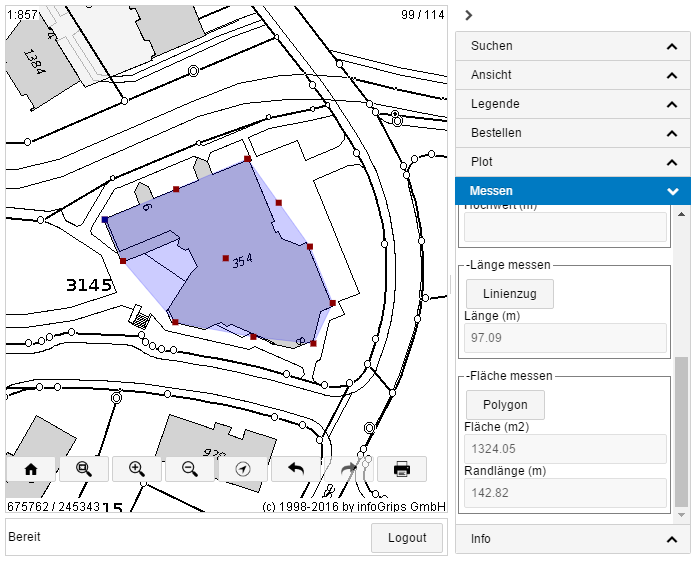Click the Linienzug measure button
The image size is (698, 561).
click(x=509, y=294)
